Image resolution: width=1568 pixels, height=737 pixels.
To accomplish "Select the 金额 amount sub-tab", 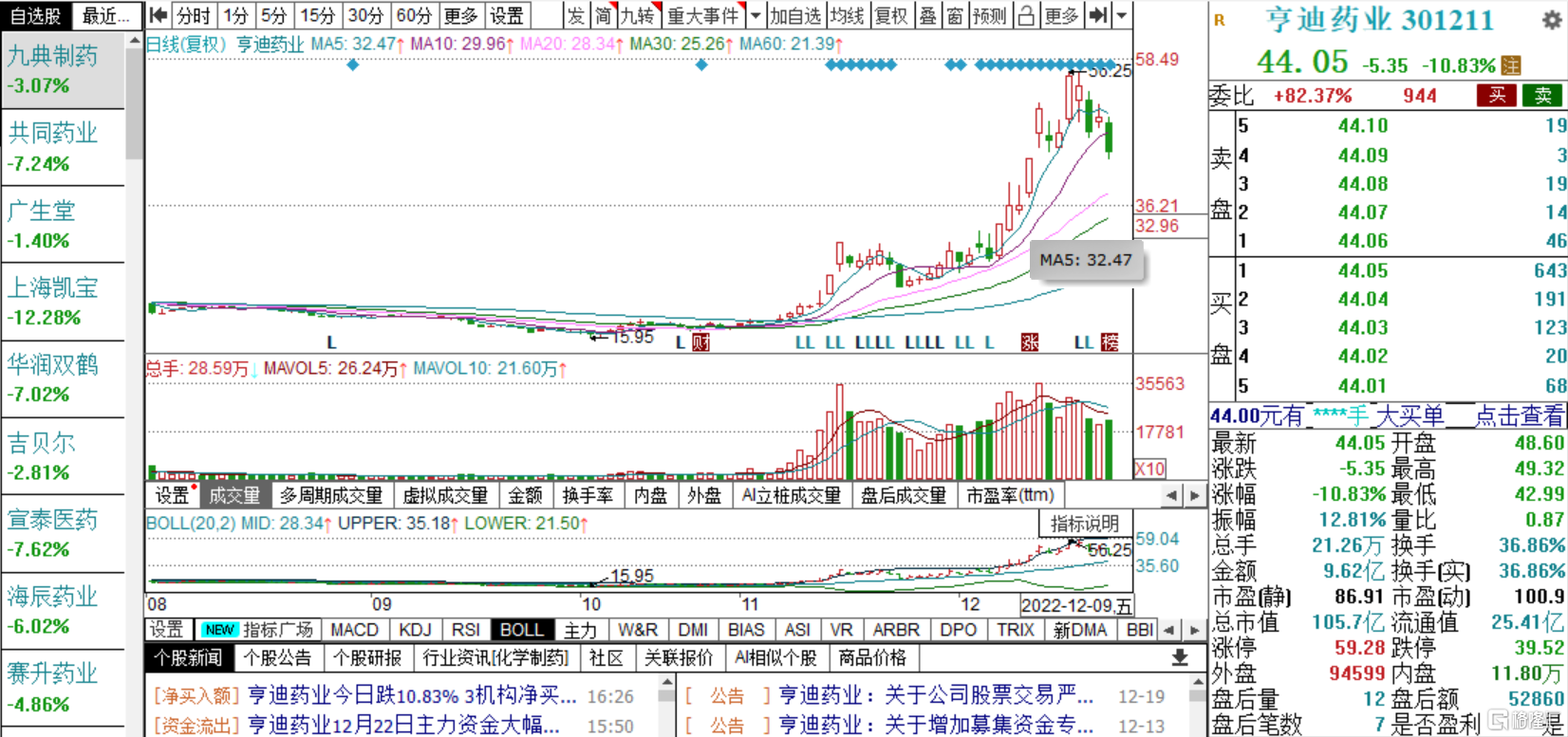I will (x=525, y=495).
